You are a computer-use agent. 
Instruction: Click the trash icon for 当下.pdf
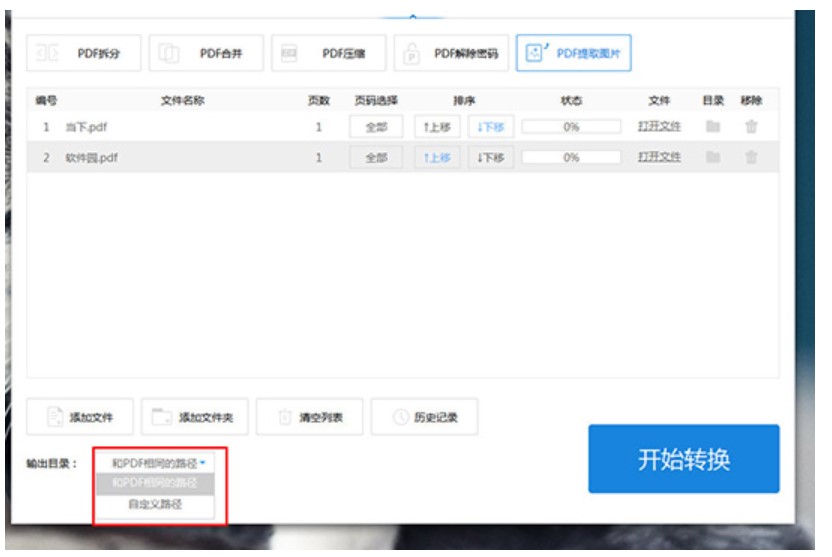751,128
